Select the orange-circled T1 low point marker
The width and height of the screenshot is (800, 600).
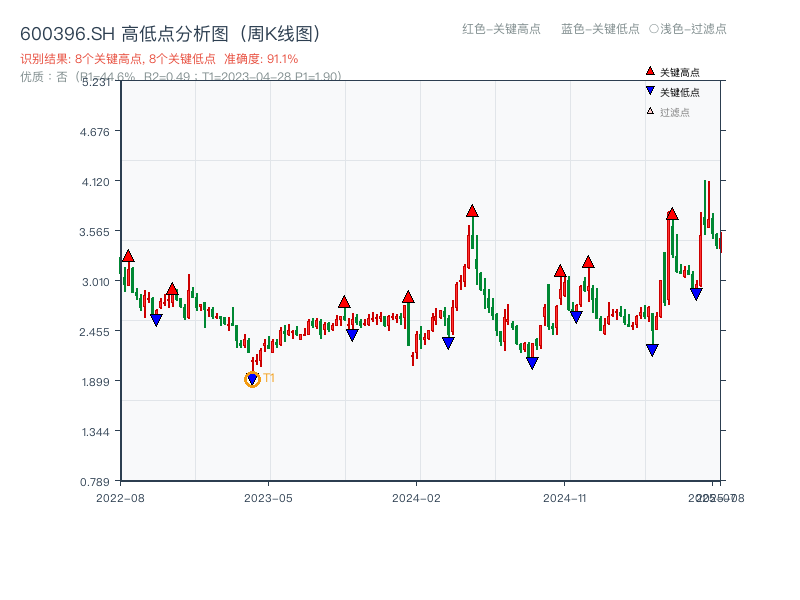point(252,379)
